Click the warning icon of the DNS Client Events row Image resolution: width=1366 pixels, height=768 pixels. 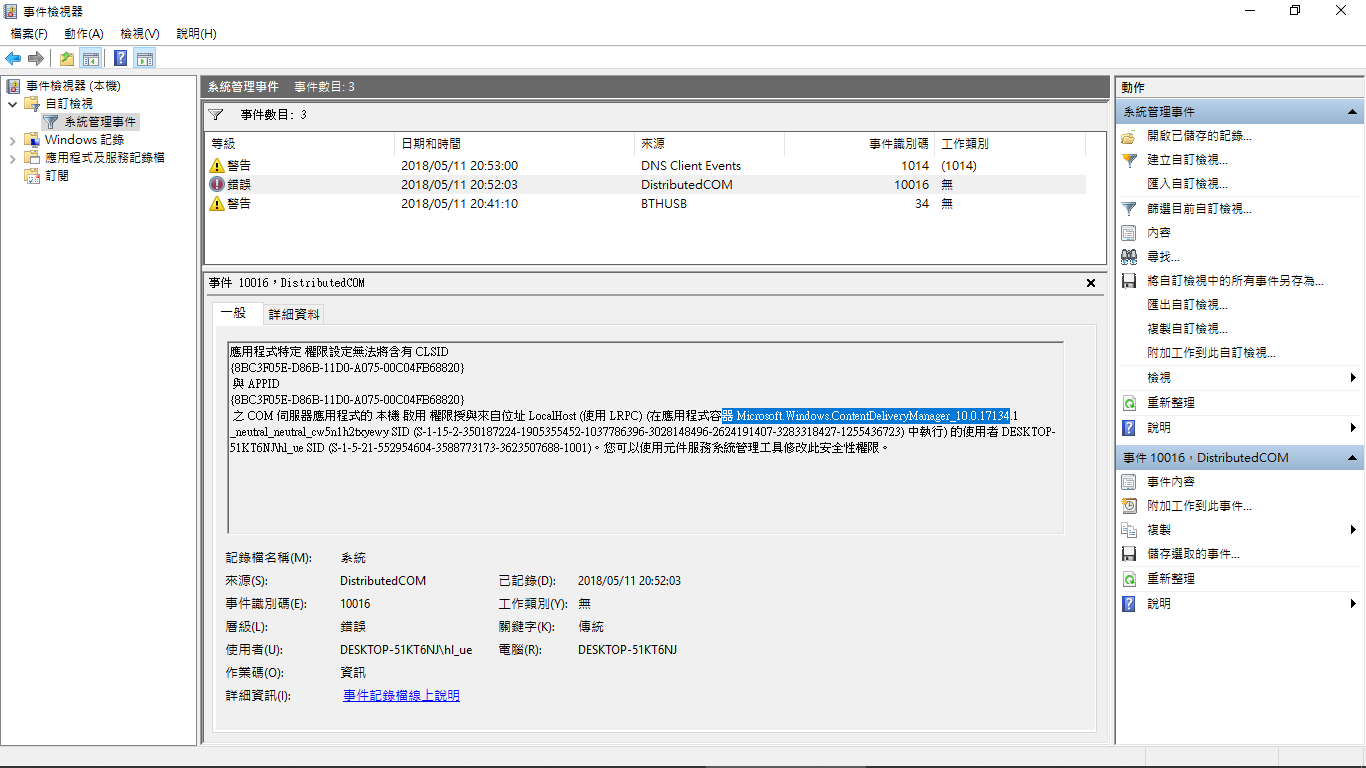[217, 166]
